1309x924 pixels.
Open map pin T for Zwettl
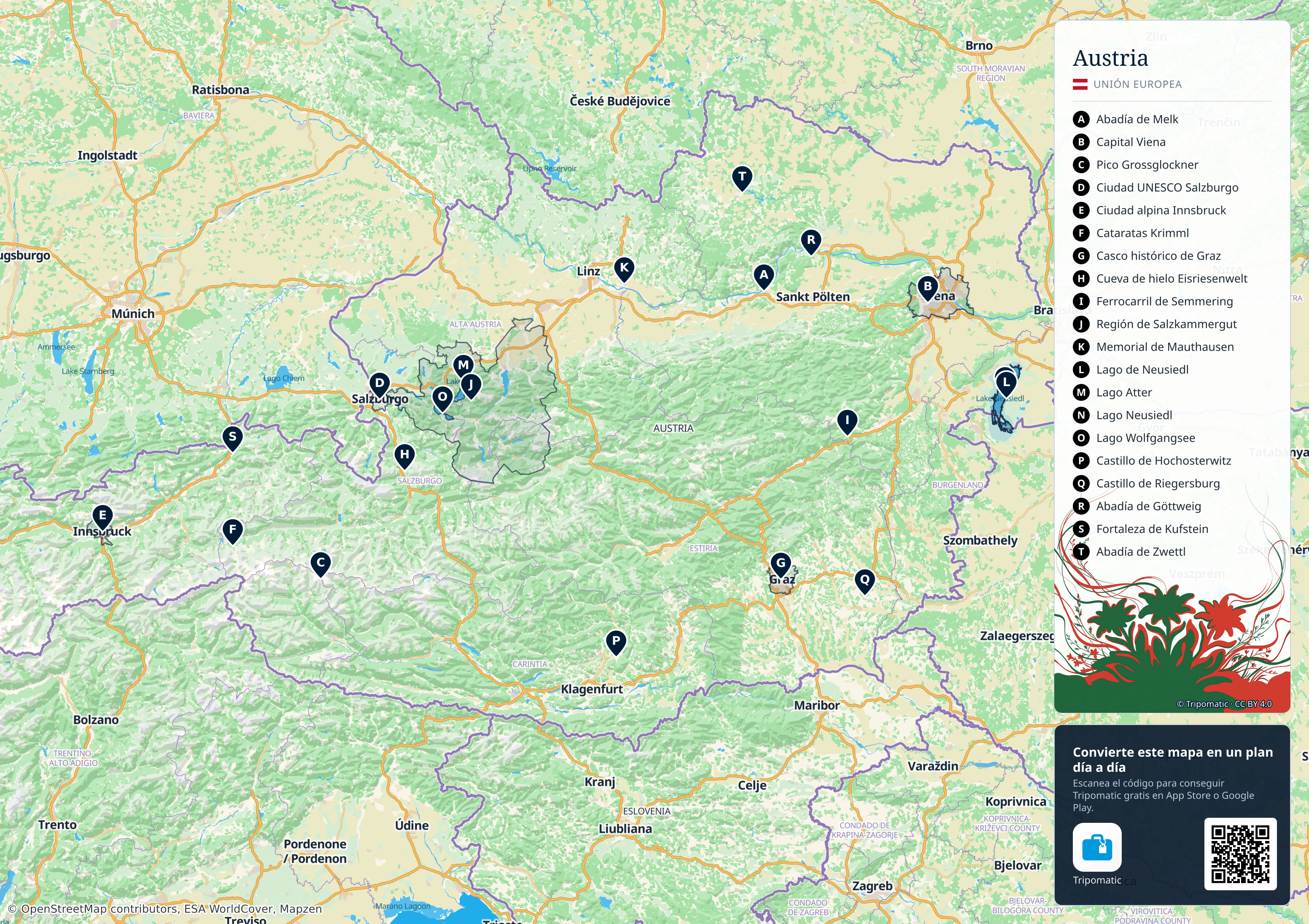pos(742,178)
